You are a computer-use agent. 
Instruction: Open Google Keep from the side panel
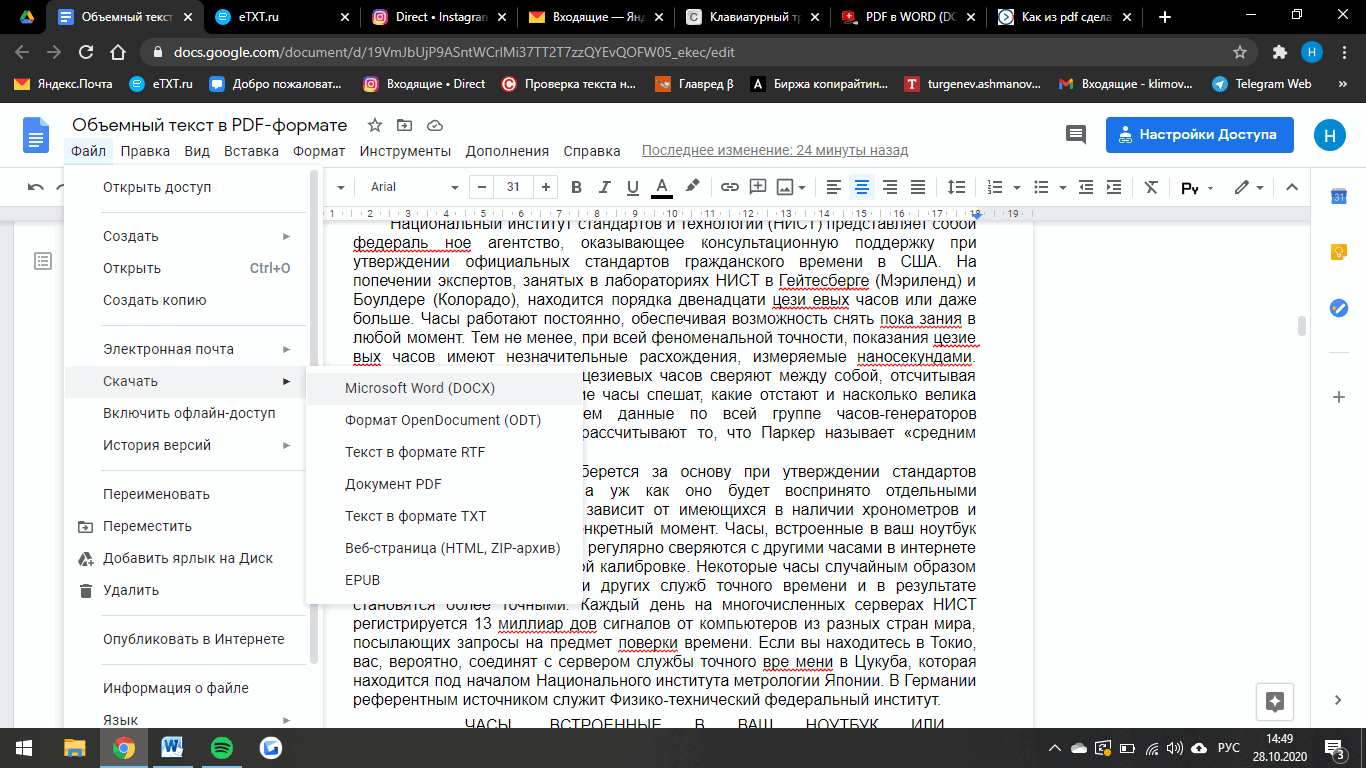1338,253
